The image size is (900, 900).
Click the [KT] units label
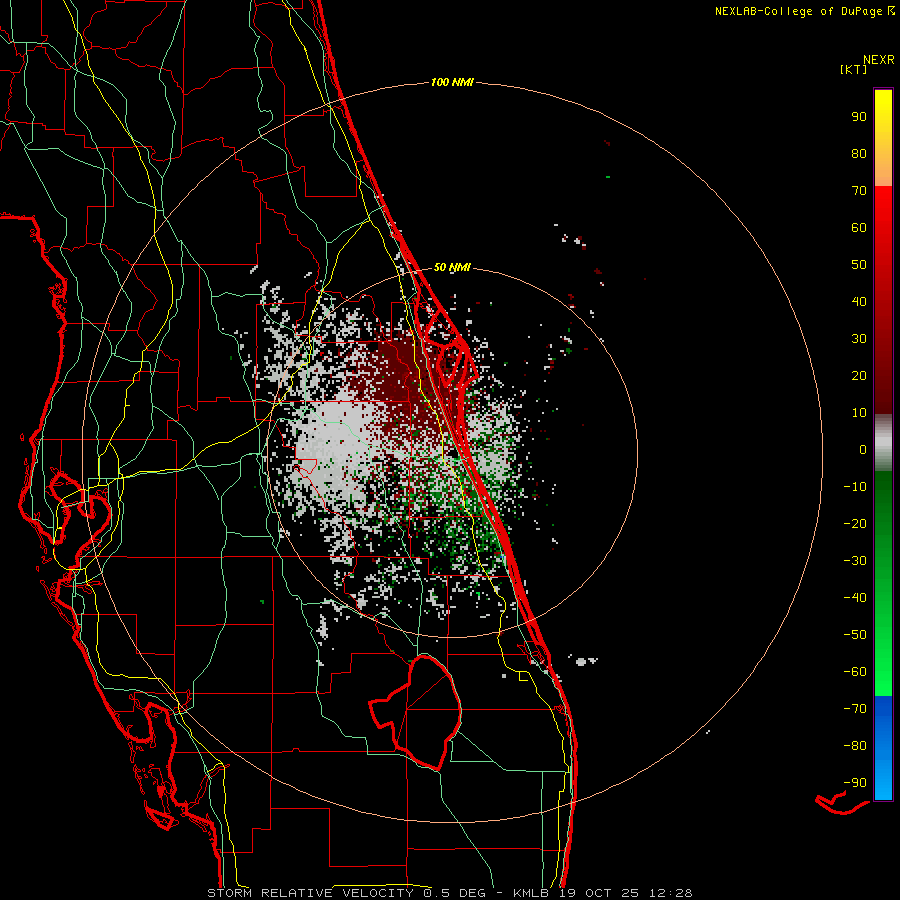tap(854, 69)
